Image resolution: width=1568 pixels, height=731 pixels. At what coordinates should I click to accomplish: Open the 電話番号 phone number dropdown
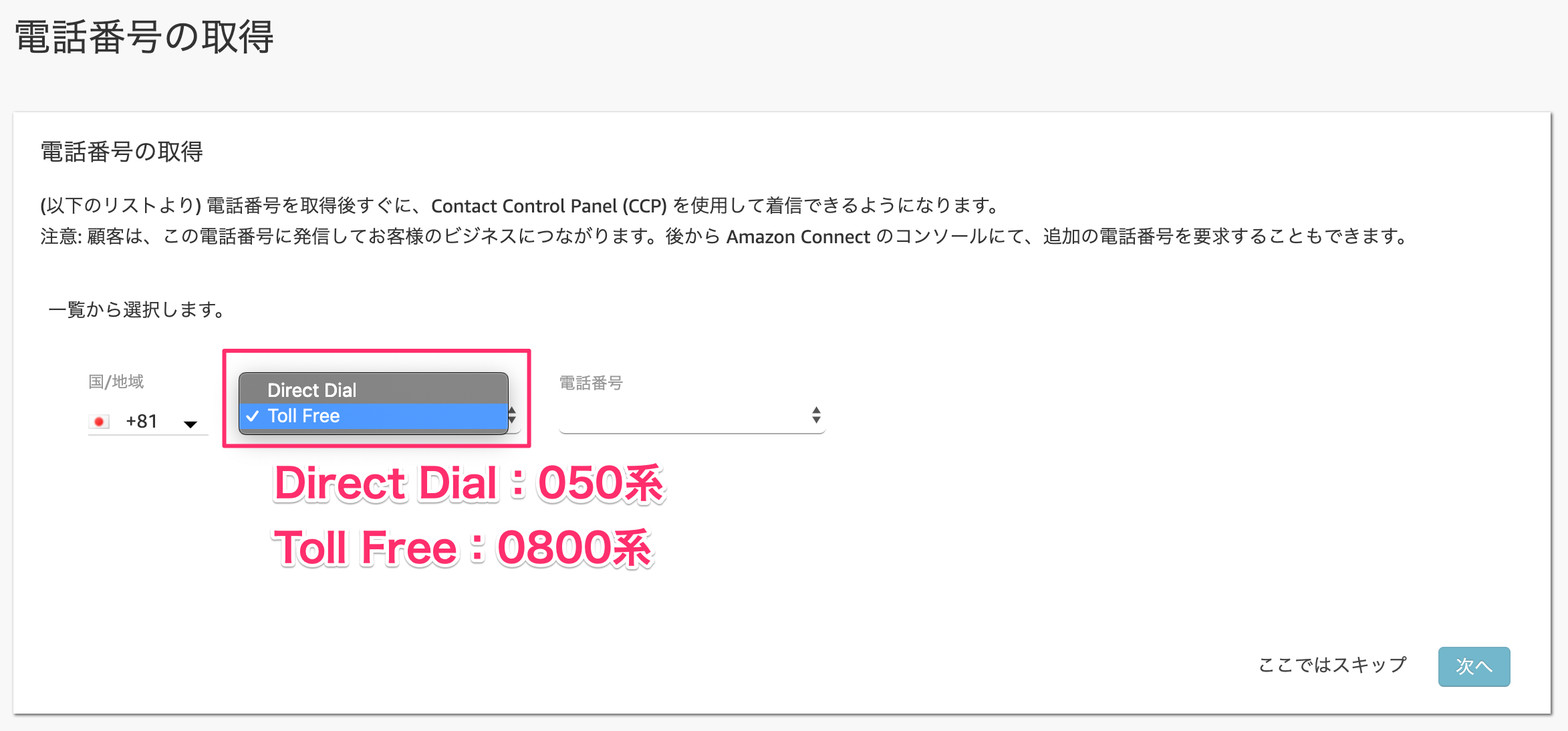coord(692,416)
